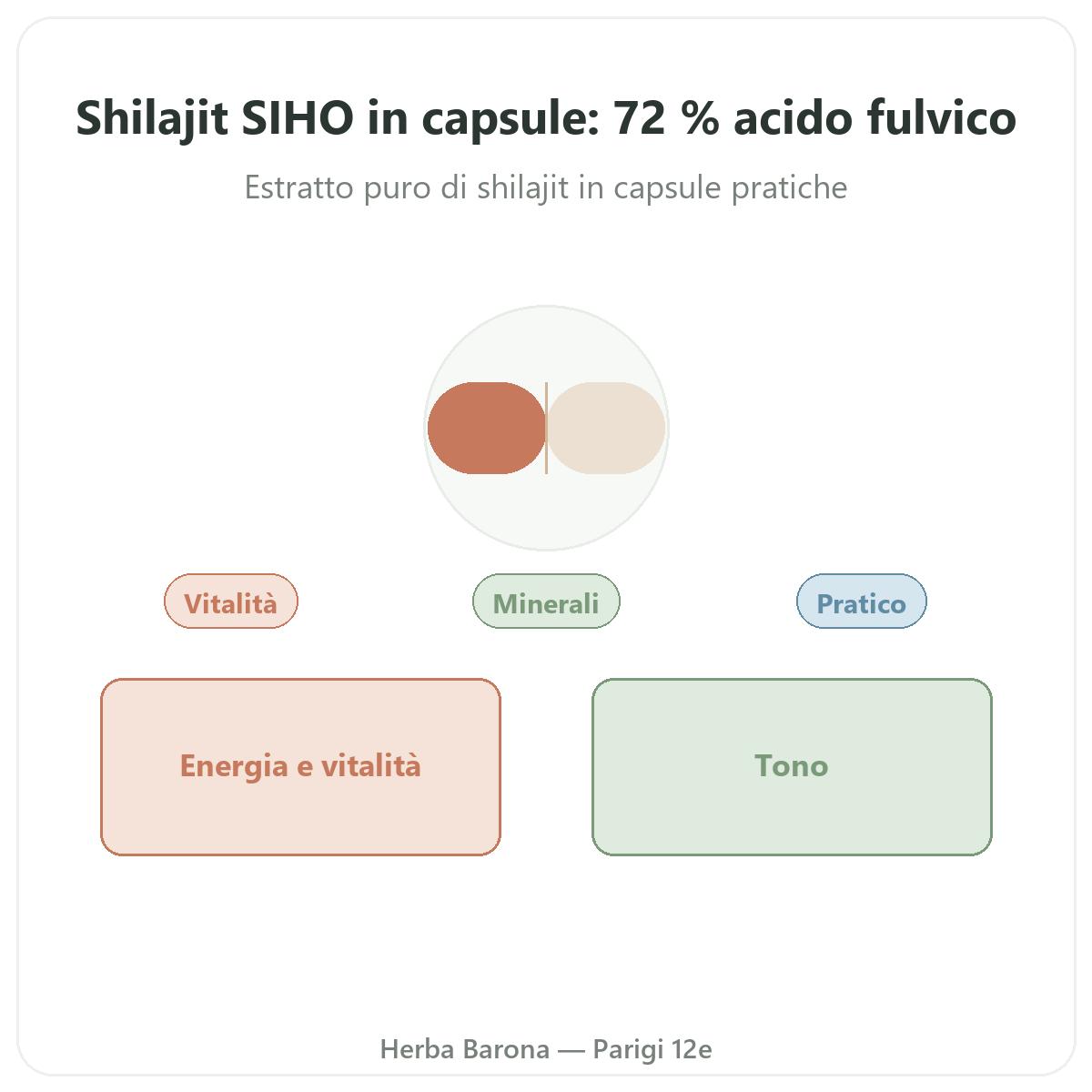Screen dimensions: 1092x1092
Task: Click the 'Tono' label text
Action: (x=792, y=766)
